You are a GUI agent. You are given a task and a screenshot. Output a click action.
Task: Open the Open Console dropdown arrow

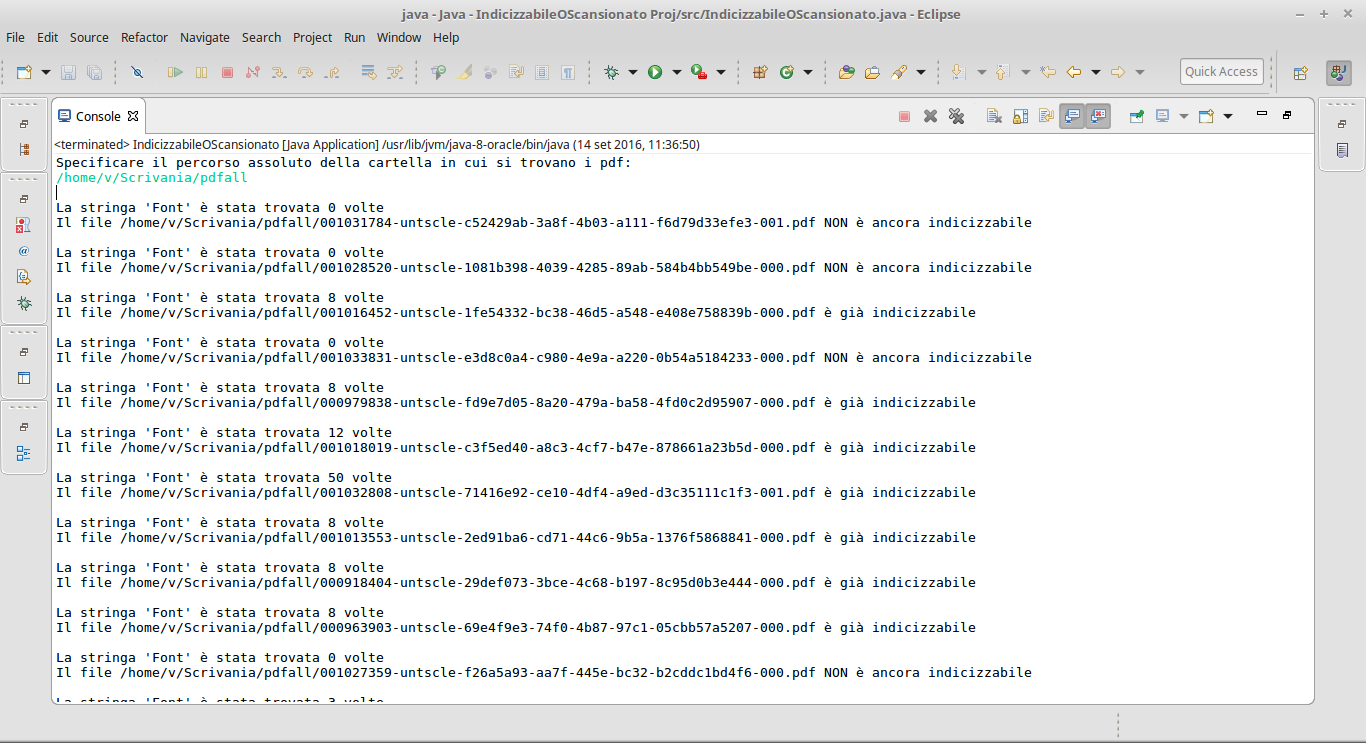click(x=1228, y=116)
